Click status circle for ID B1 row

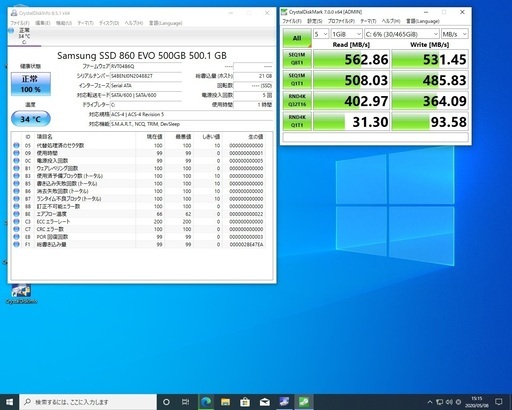(16, 168)
